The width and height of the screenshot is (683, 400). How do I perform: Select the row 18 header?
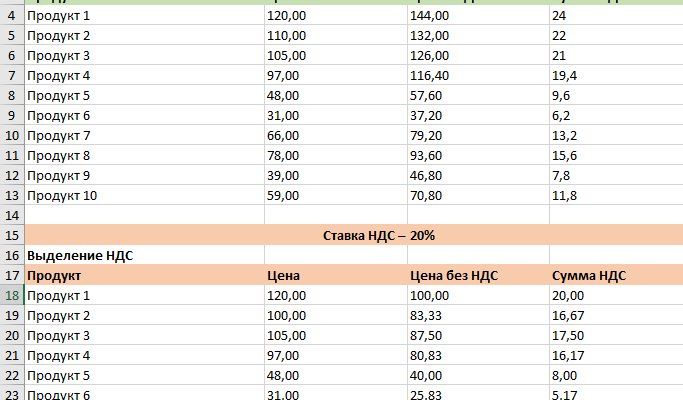12,295
